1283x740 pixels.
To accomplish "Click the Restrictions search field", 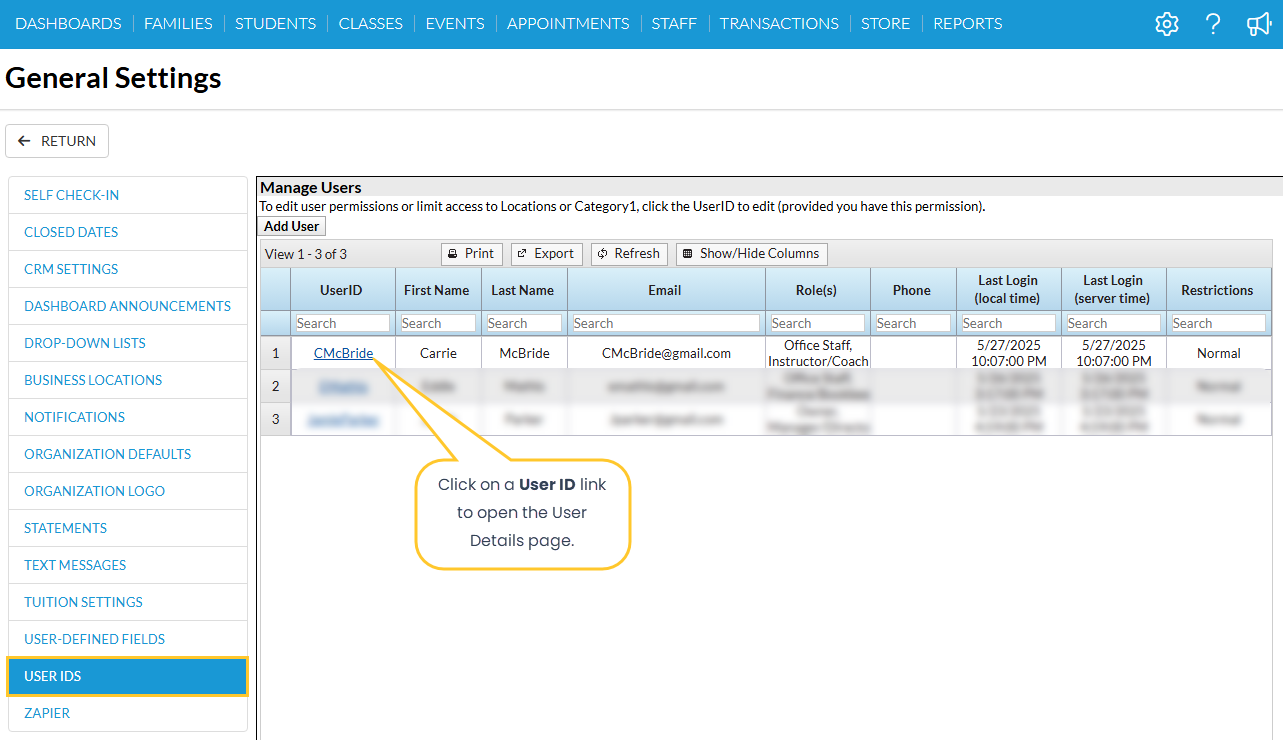I will point(1219,323).
